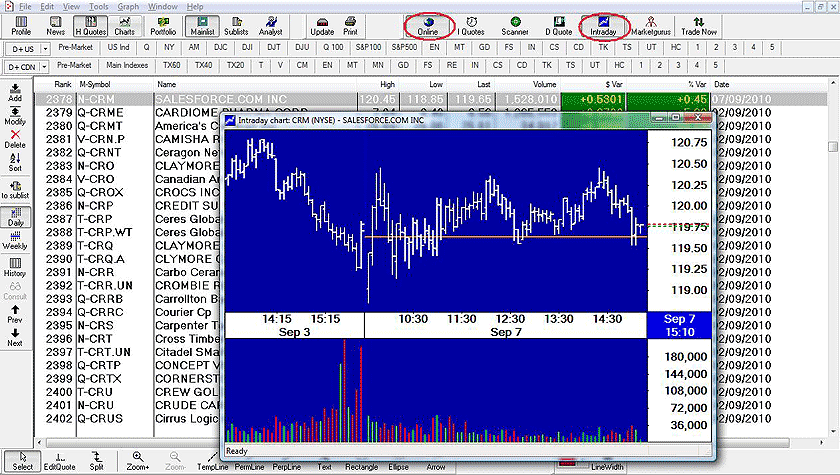840x475 pixels.
Task: Click the horizontal scrollbar's left arrow
Action: pos(39,443)
